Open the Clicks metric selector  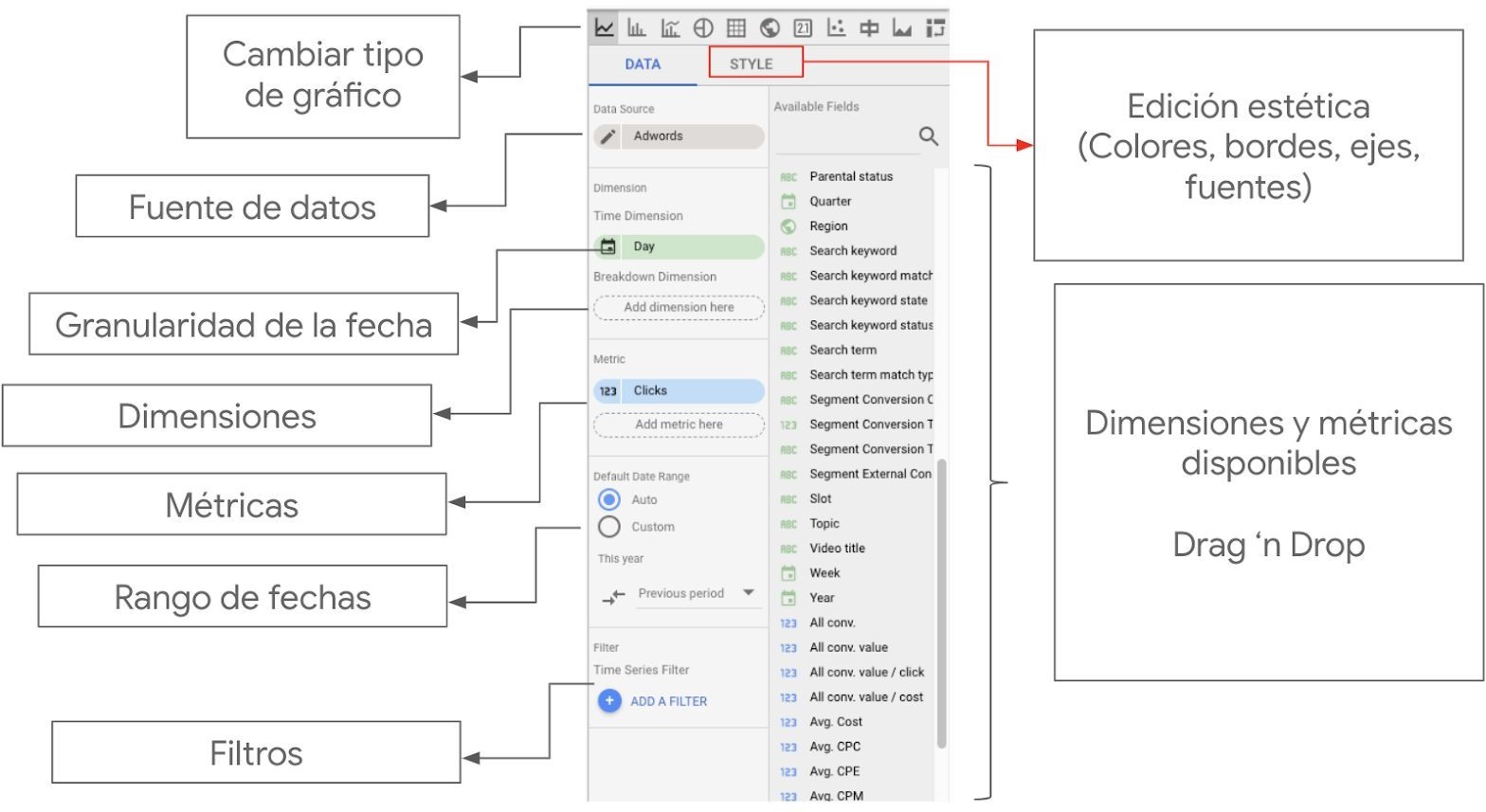tap(679, 390)
